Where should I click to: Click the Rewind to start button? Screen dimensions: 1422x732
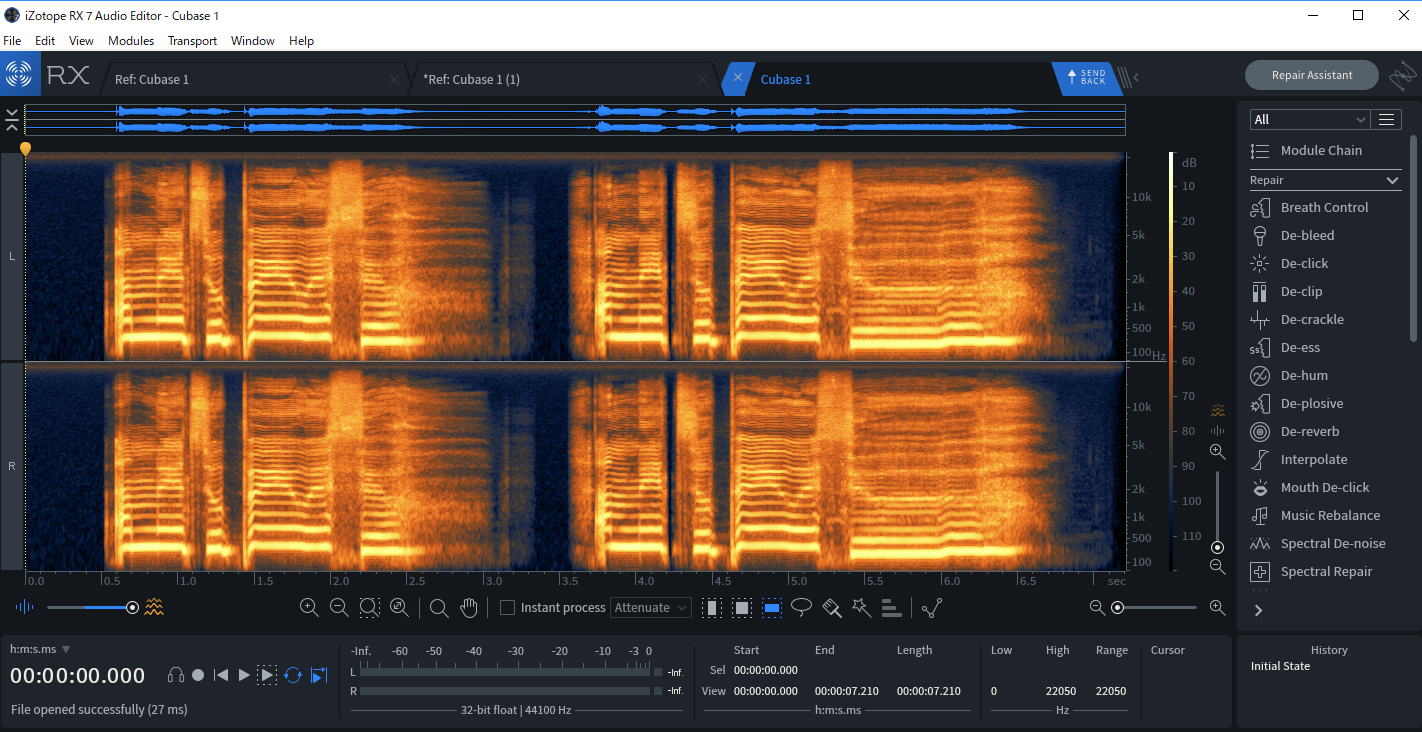click(222, 675)
